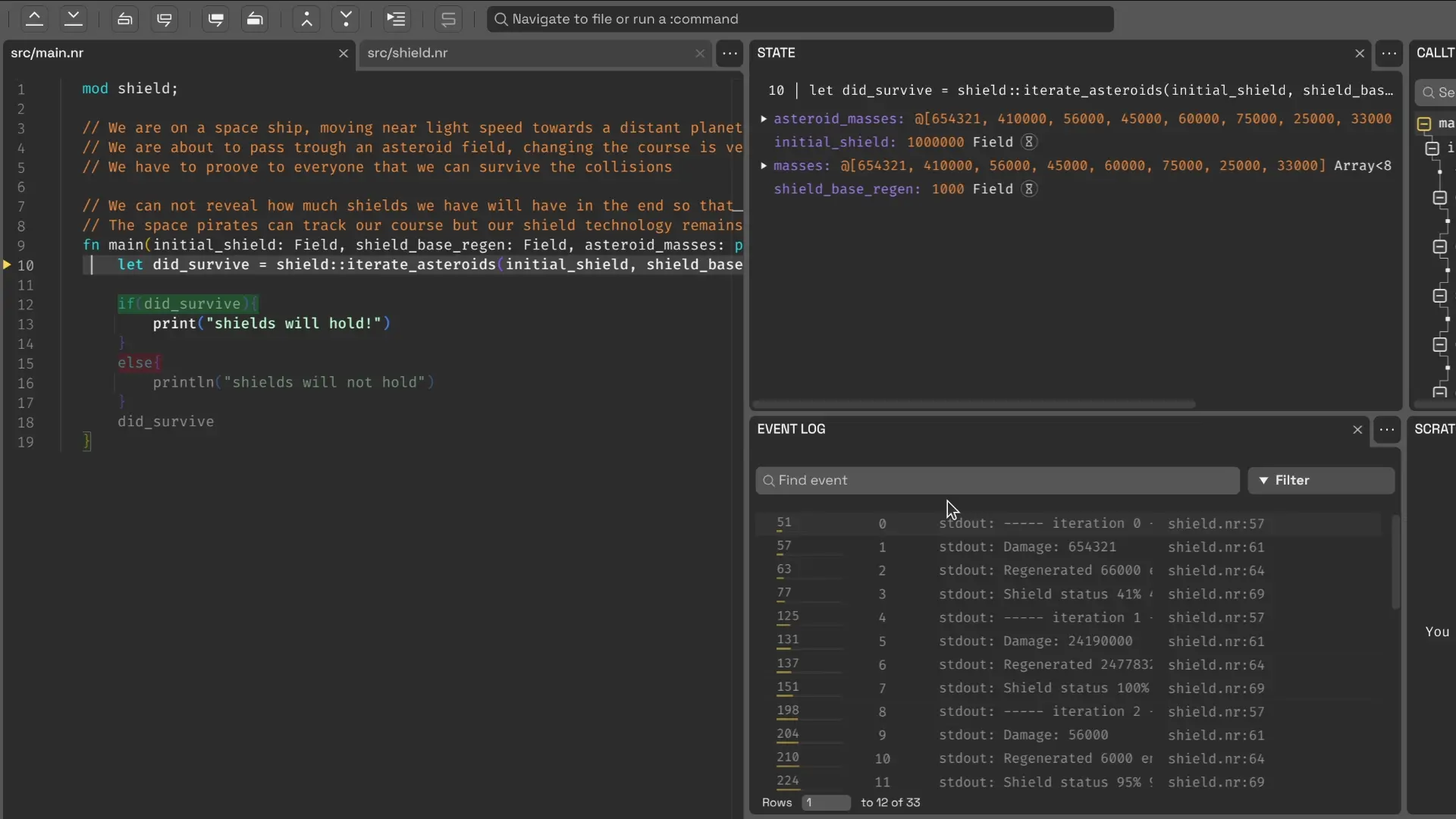Select the src/main.nr tab

point(47,53)
